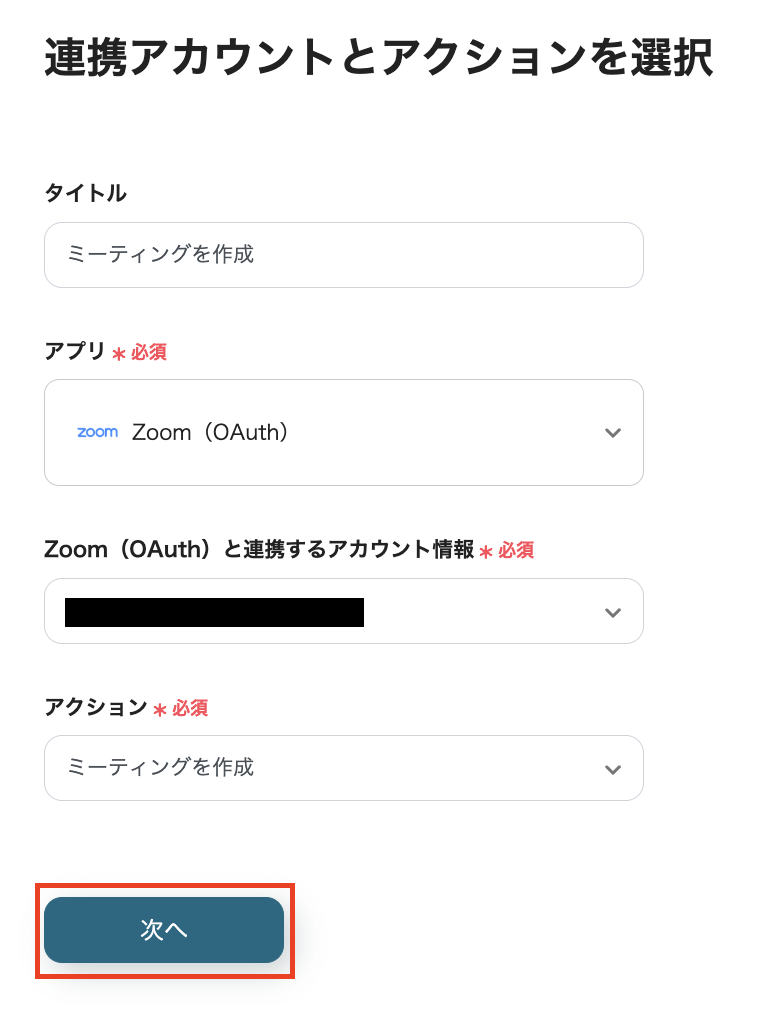Click the red asterisk beside アプリ label
This screenshot has width=774, height=1024.
point(119,353)
